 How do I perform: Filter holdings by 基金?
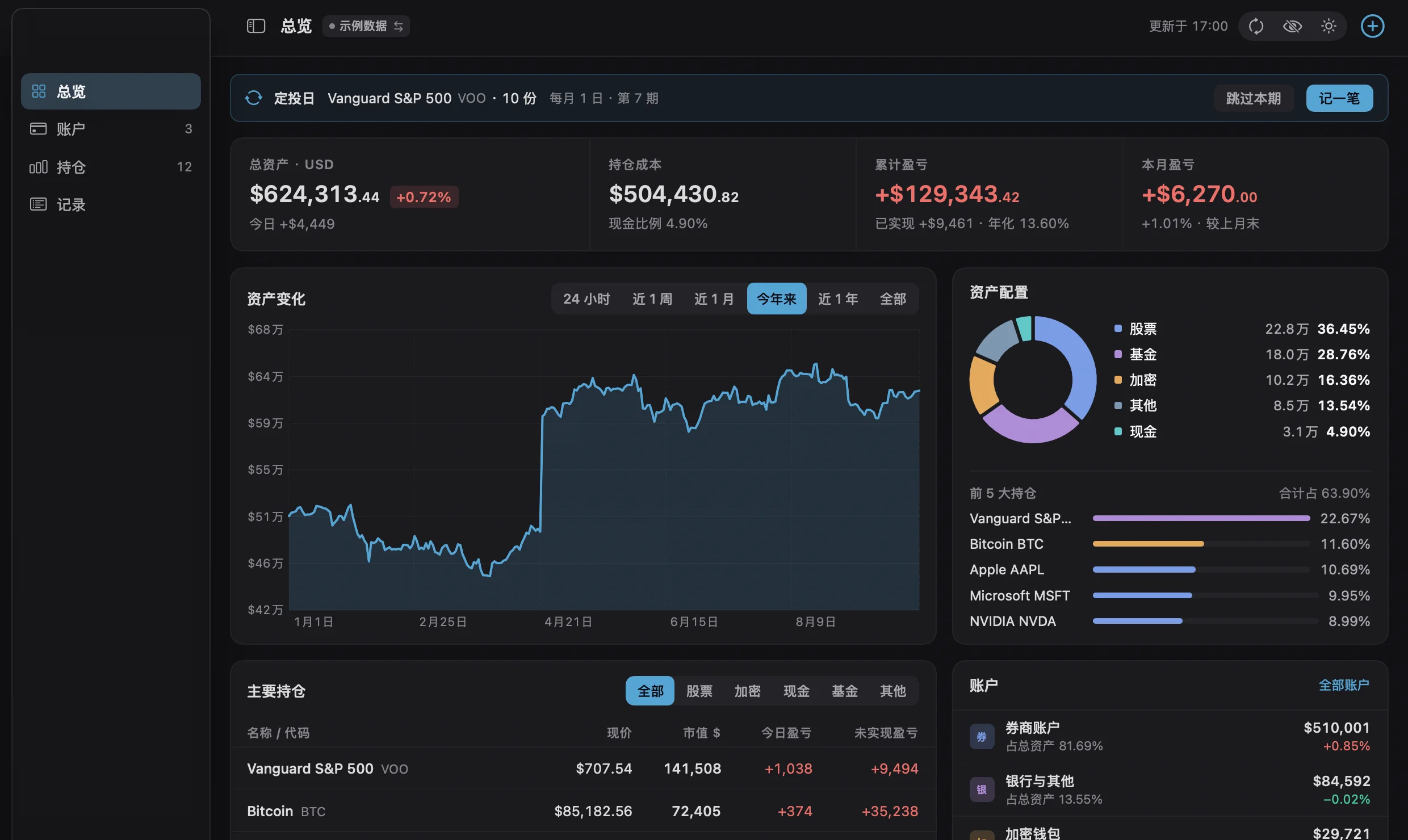844,691
